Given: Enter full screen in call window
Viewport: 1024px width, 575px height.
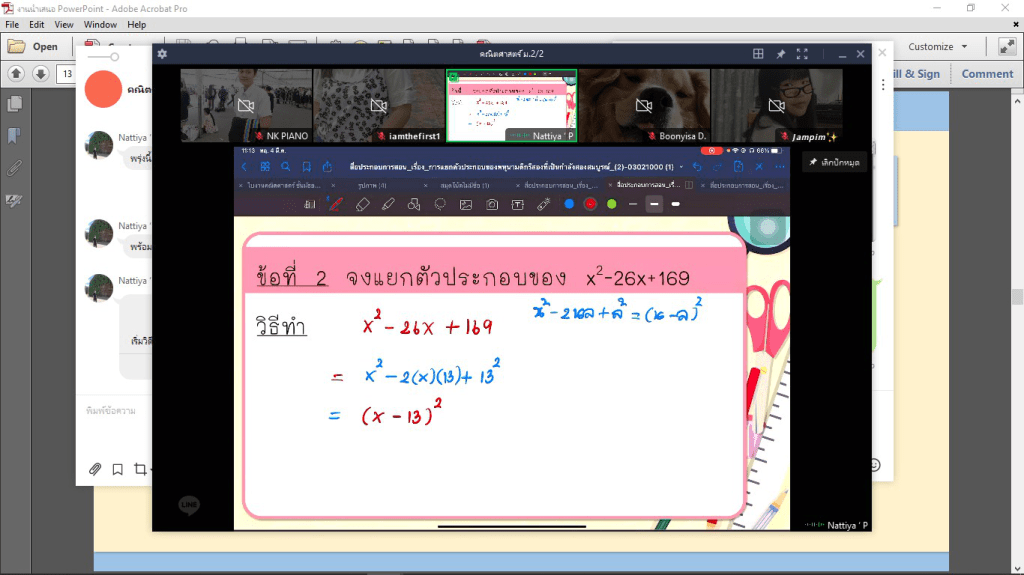Looking at the screenshot, I should 802,54.
